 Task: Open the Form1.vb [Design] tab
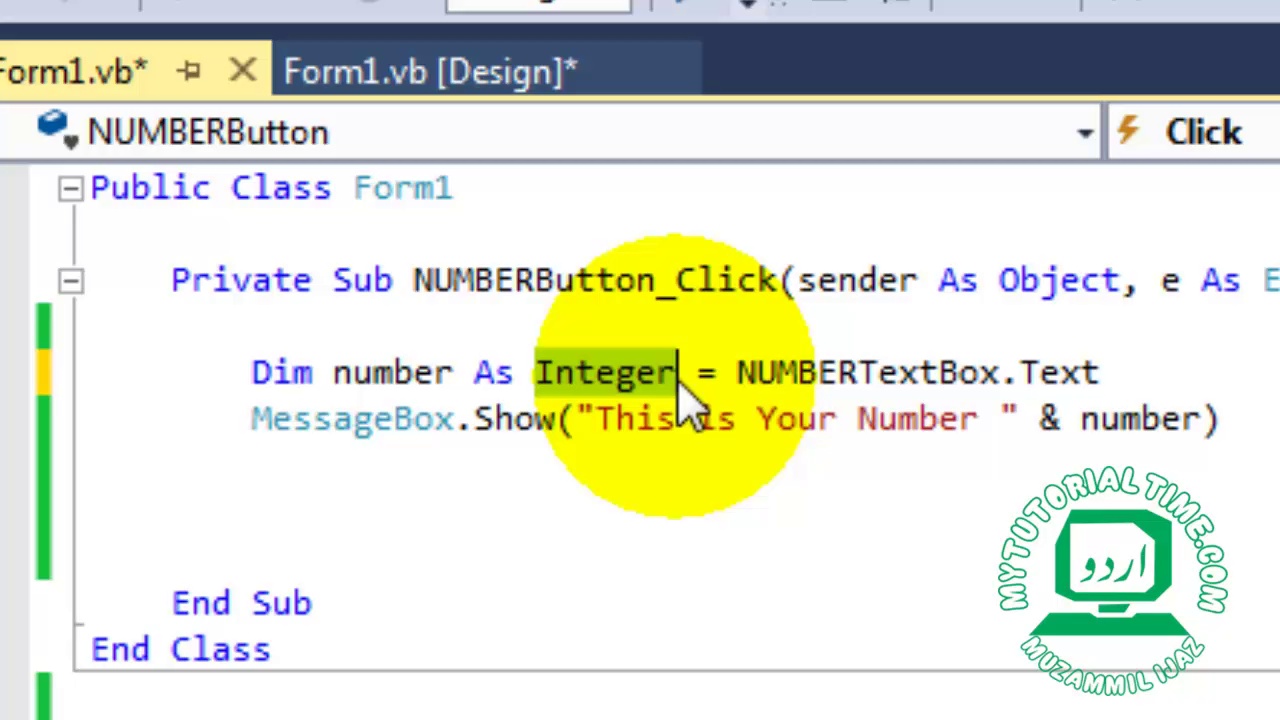pos(430,72)
